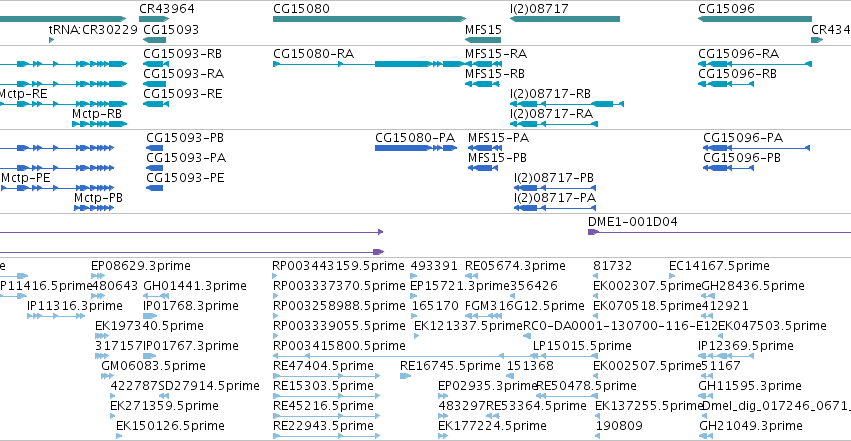Select EST RP003339055.5prime

[x=339, y=326]
